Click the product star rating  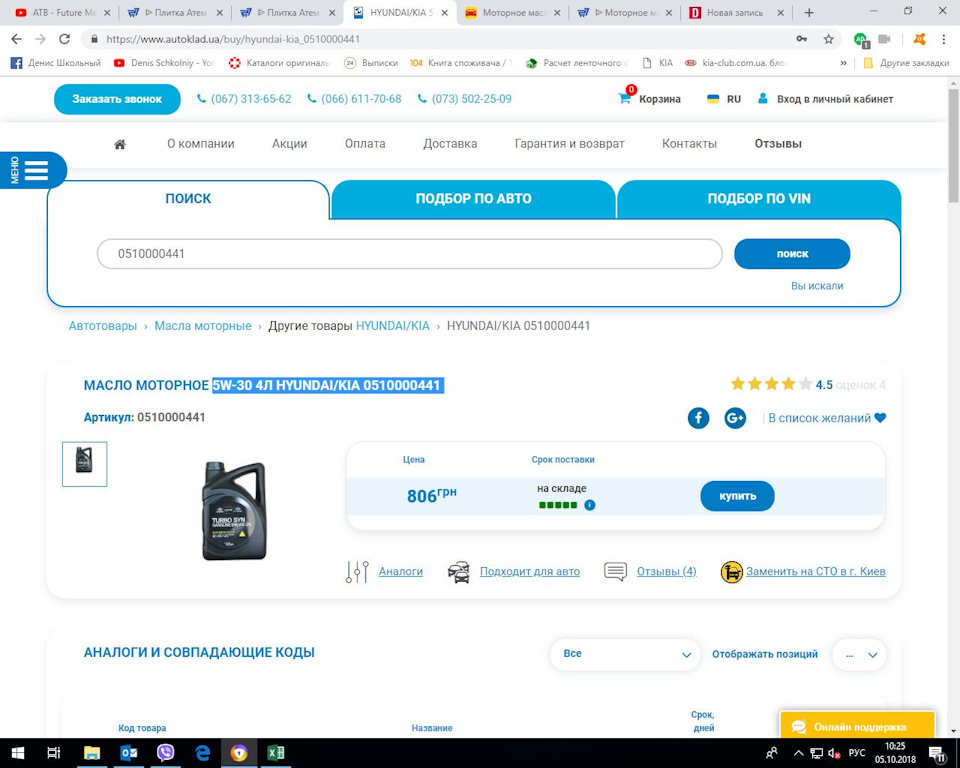point(771,384)
